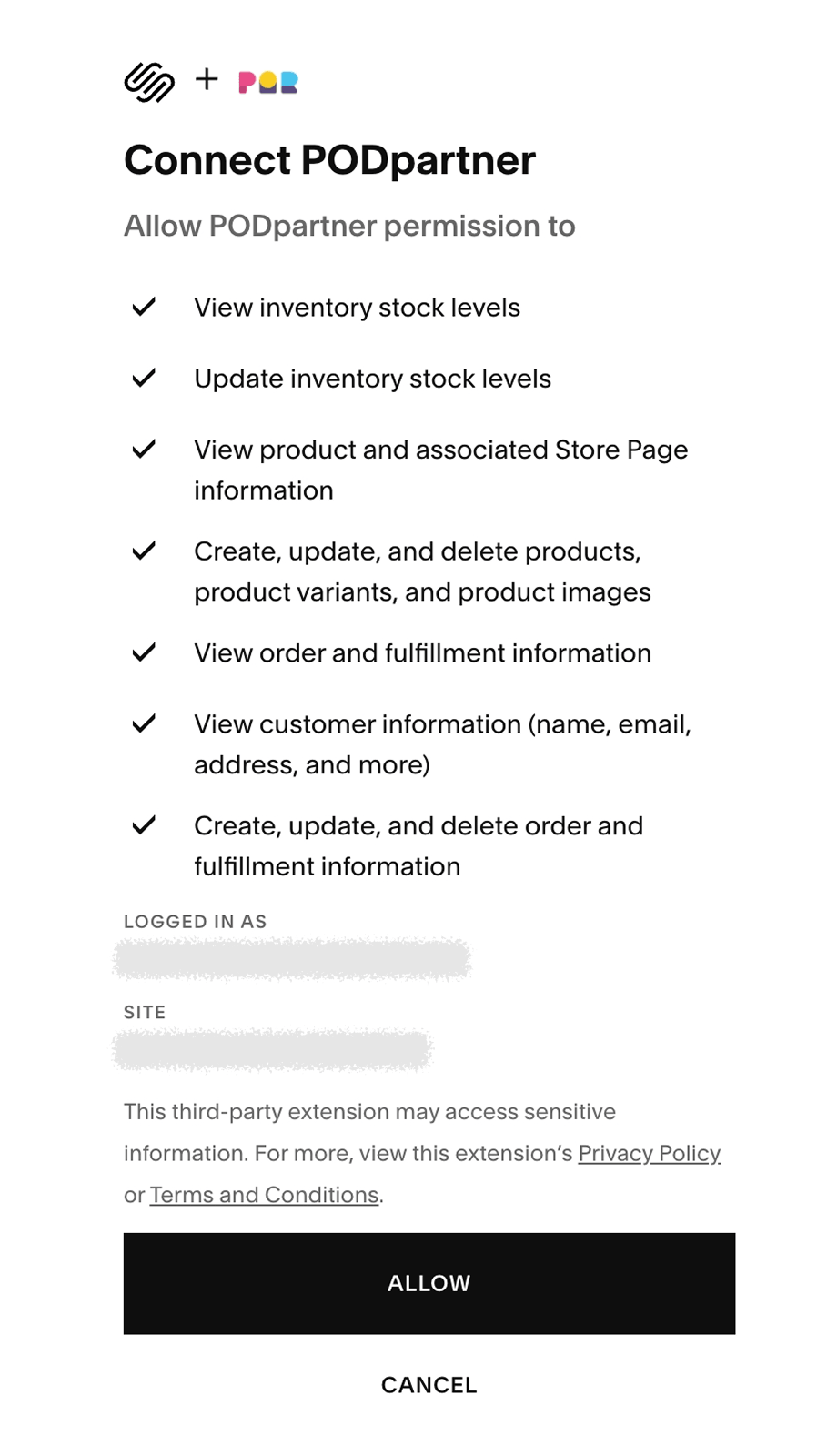This screenshot has width=837, height=1456.
Task: Click the Squarespace logo icon
Action: coord(149,82)
